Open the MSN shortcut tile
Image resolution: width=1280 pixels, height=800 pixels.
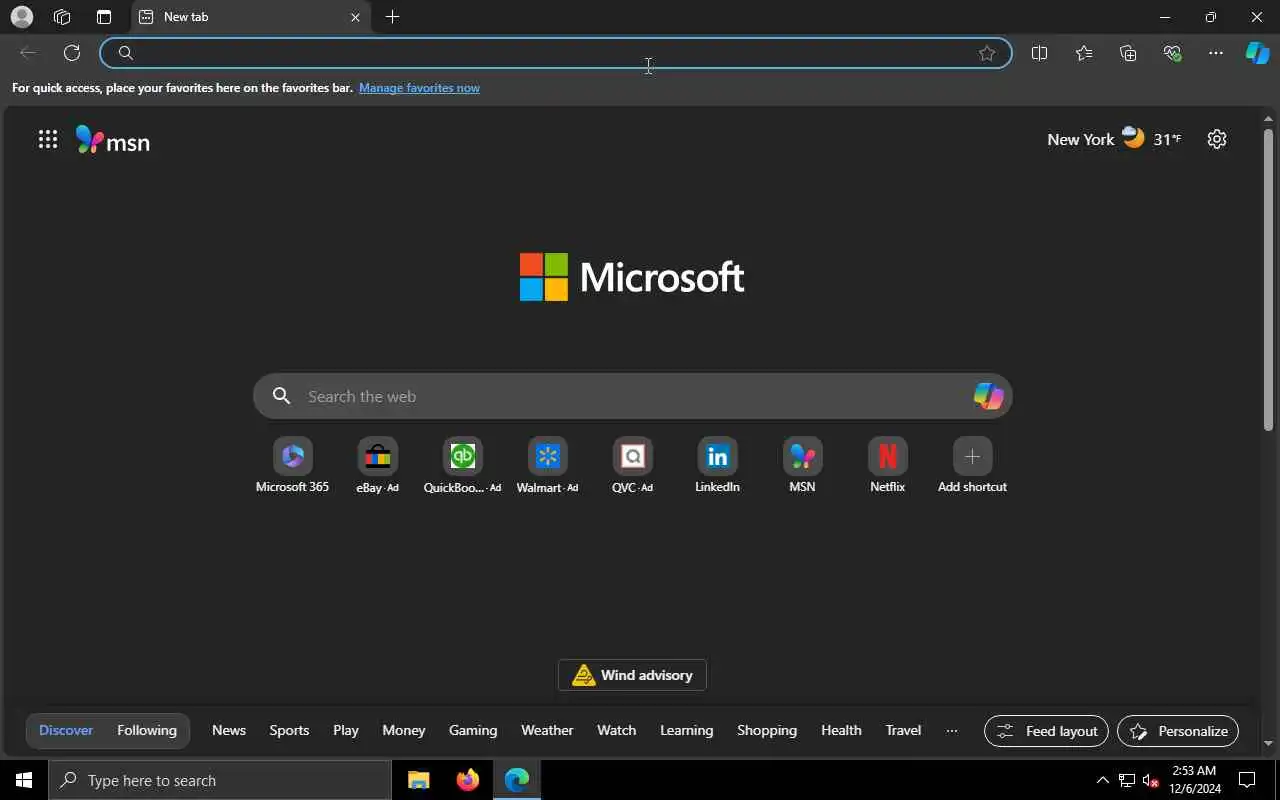pyautogui.click(x=802, y=466)
